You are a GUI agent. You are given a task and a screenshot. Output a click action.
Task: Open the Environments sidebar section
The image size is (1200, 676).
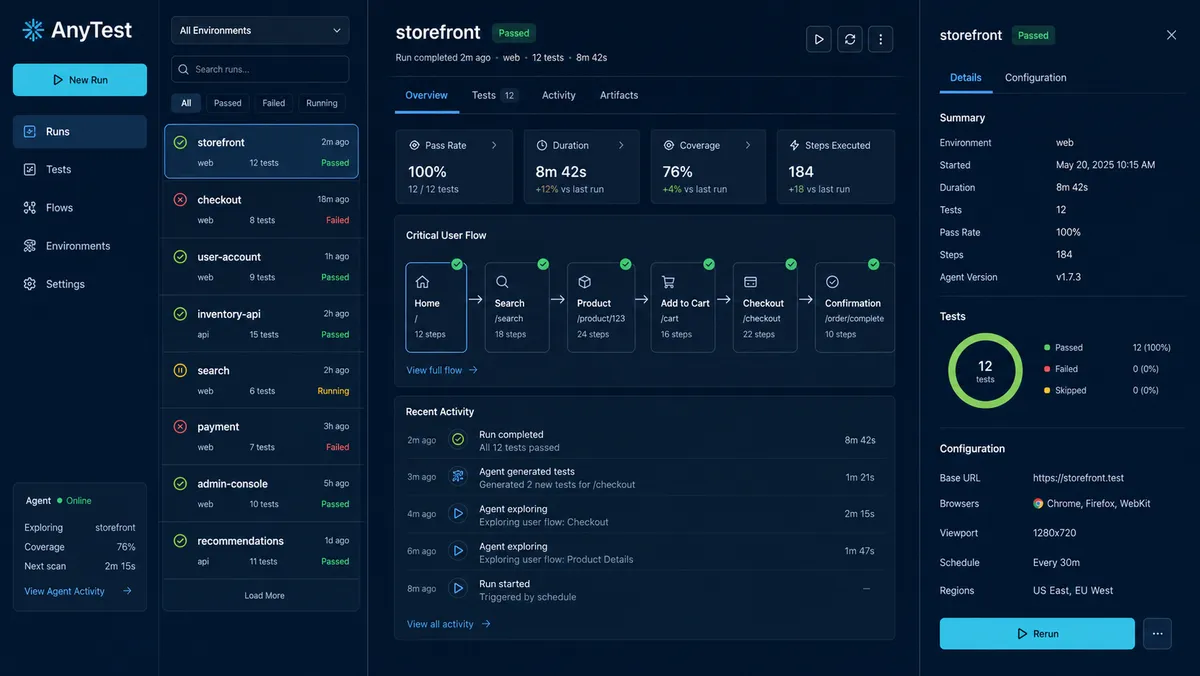80,245
